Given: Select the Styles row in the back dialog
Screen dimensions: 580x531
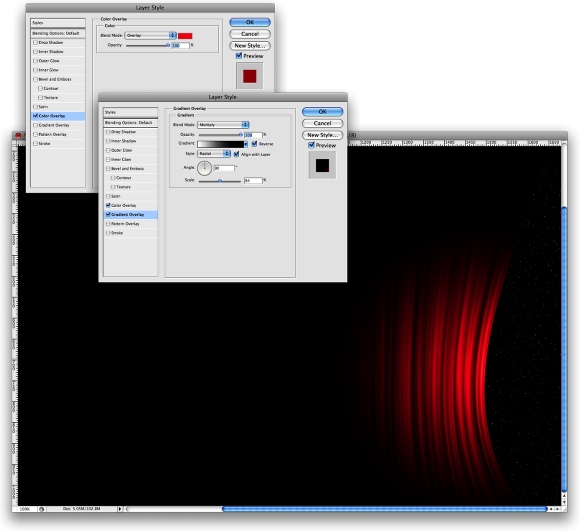Looking at the screenshot, I should point(58,23).
